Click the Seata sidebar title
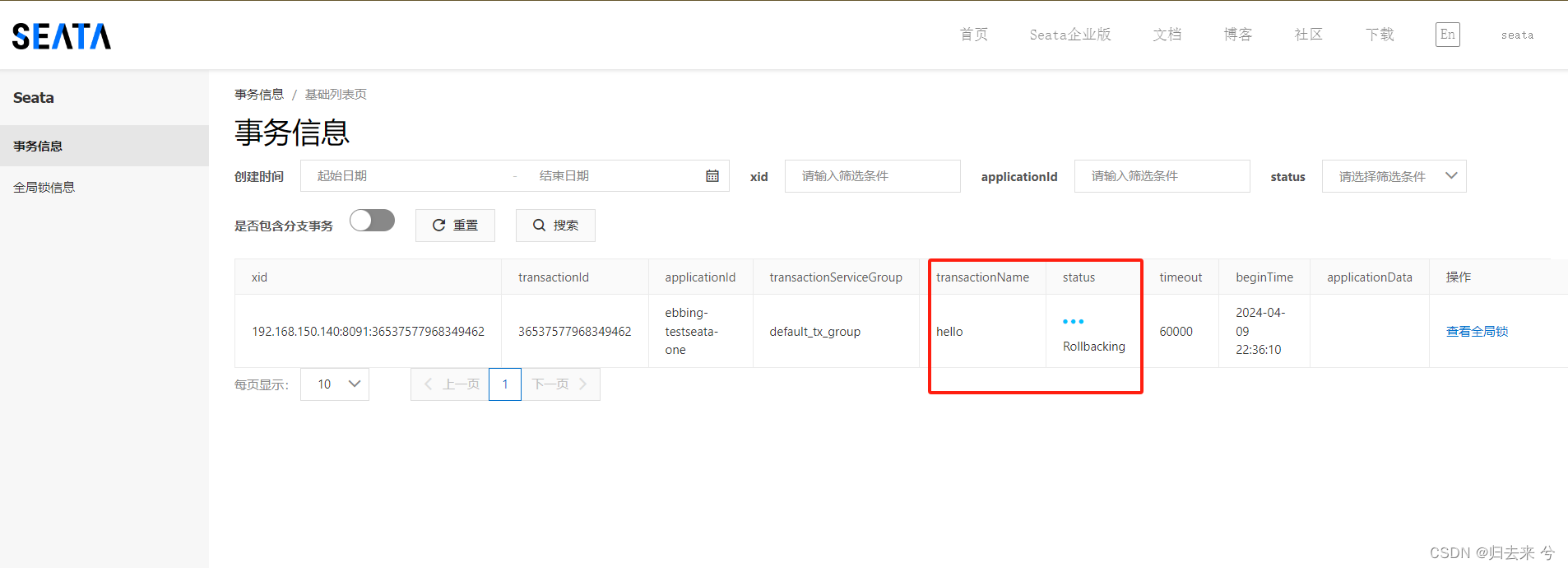This screenshot has width=1568, height=568. pos(34,98)
